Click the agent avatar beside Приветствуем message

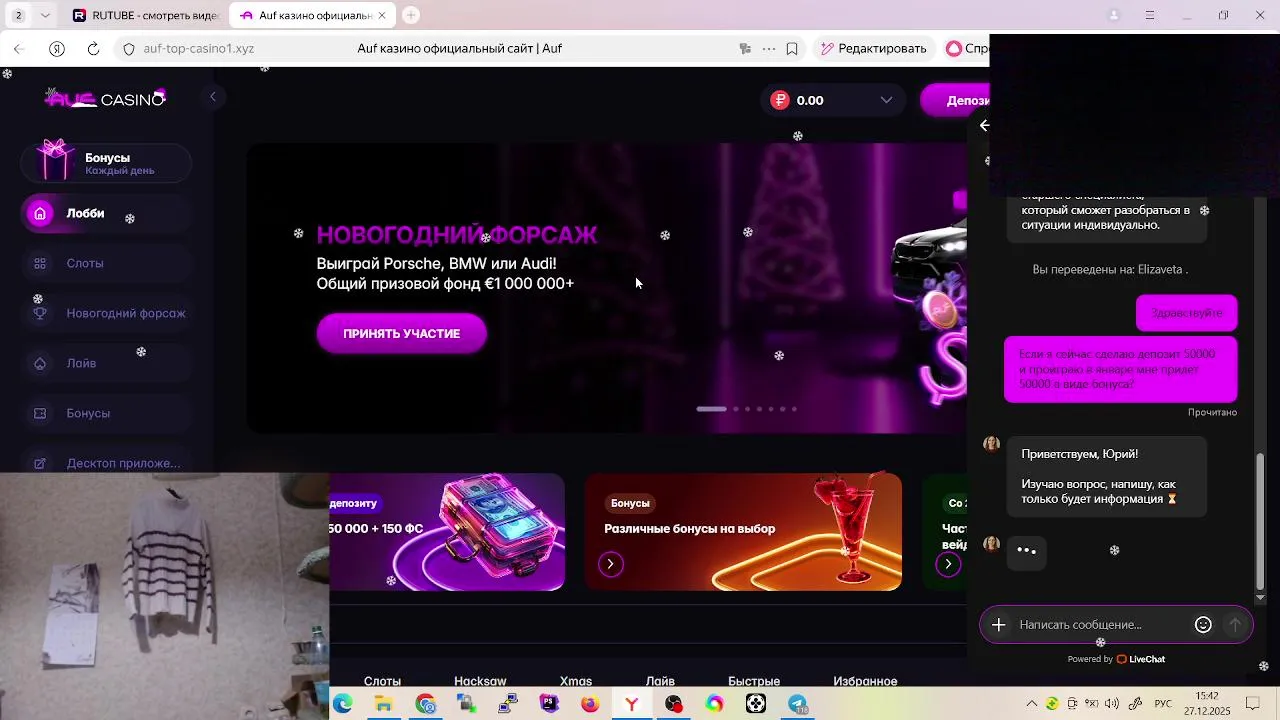[991, 444]
